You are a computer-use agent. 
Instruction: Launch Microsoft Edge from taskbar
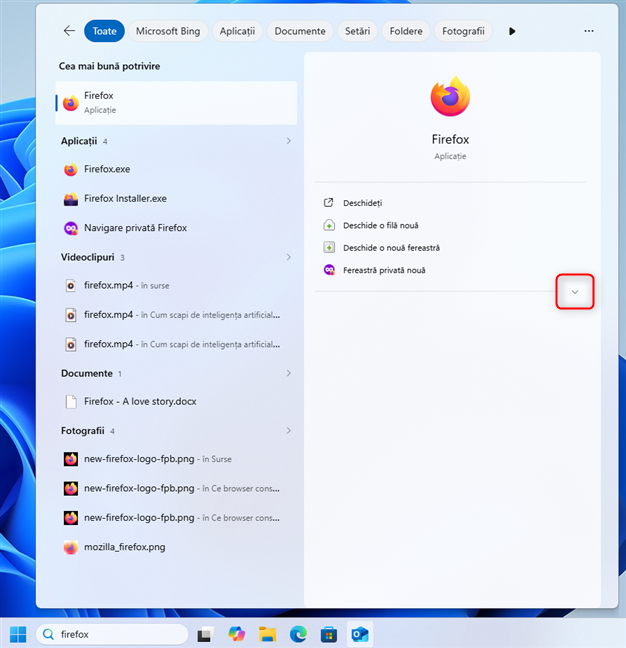[298, 634]
